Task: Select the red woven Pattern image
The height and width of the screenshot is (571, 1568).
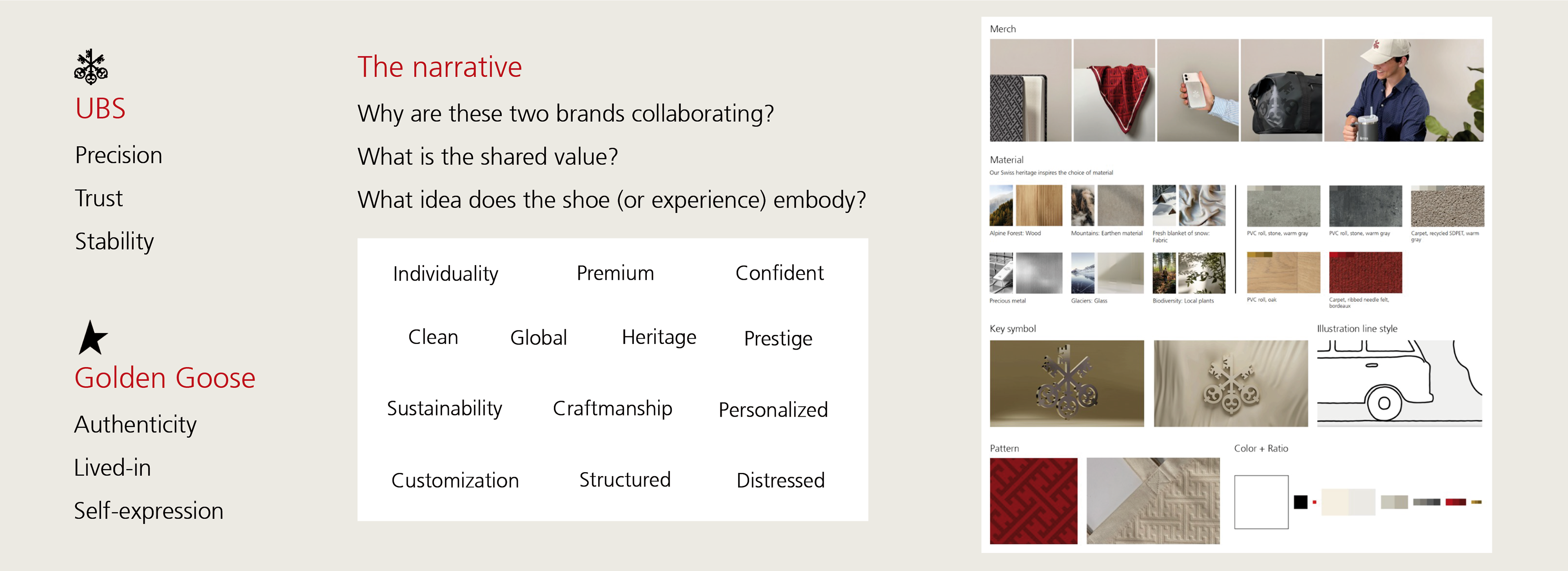Action: click(1033, 500)
